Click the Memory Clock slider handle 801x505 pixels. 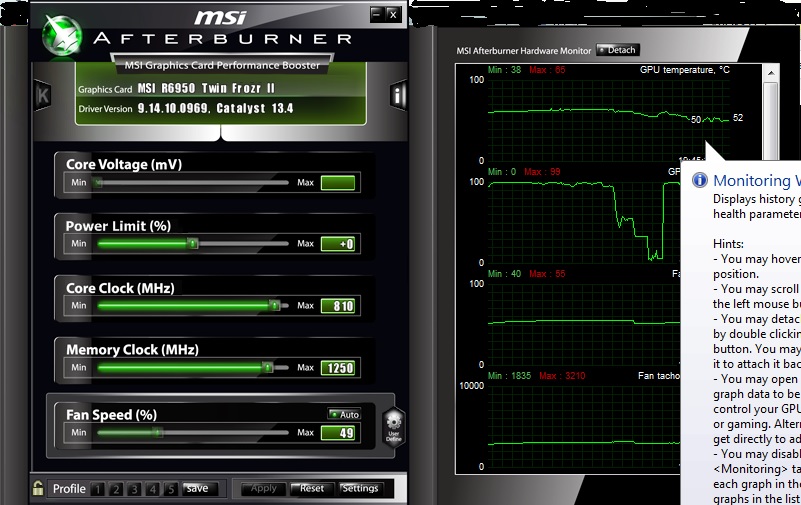(267, 367)
